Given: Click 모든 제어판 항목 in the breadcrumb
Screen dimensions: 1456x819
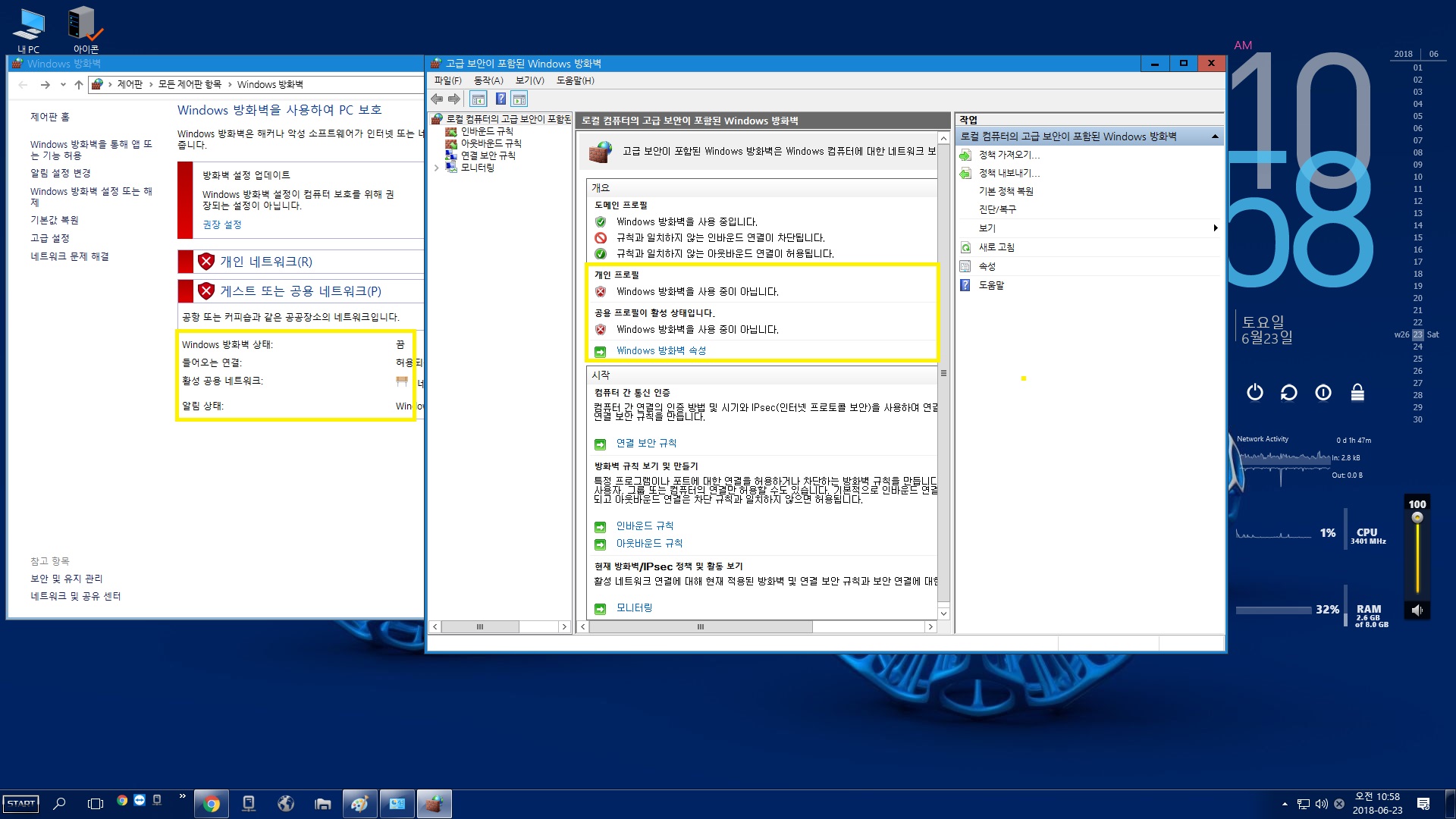Looking at the screenshot, I should pos(190,84).
